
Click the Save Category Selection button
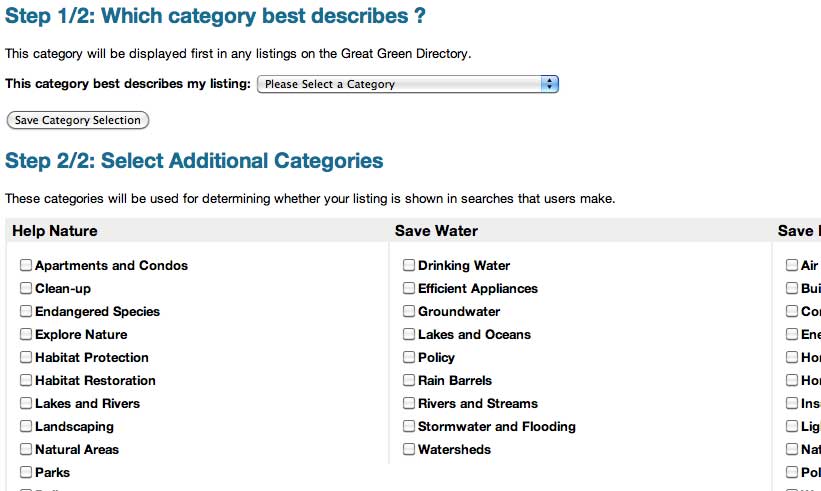pos(78,120)
